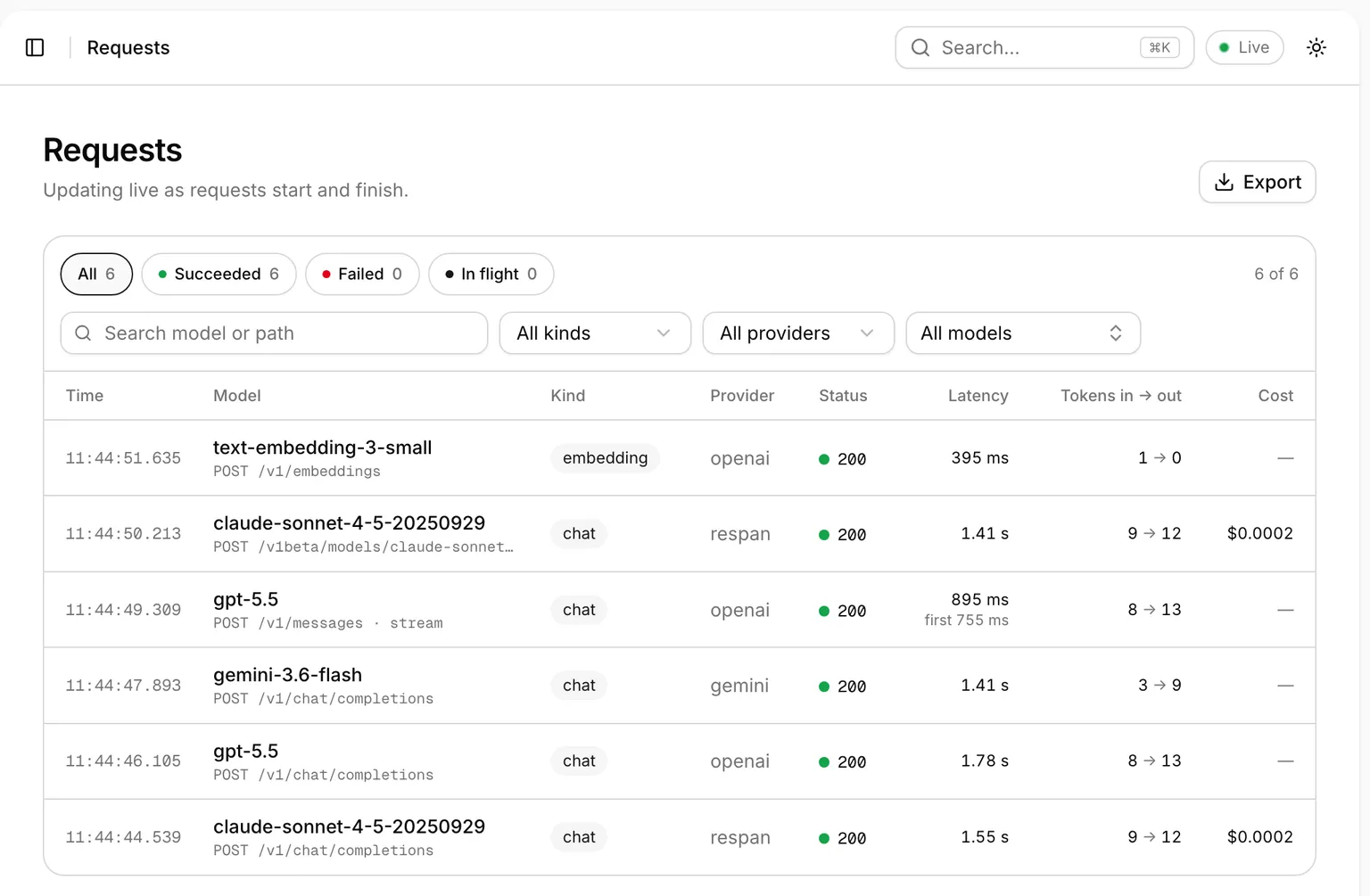
Task: Click the 1 → 0 token count
Action: click(x=1160, y=458)
